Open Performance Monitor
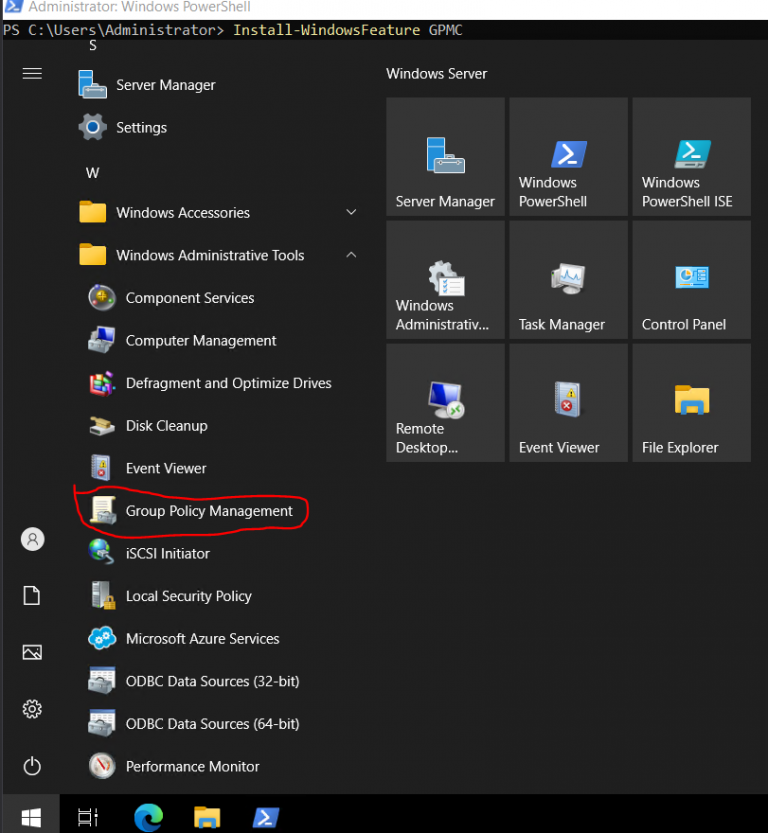 coord(192,766)
